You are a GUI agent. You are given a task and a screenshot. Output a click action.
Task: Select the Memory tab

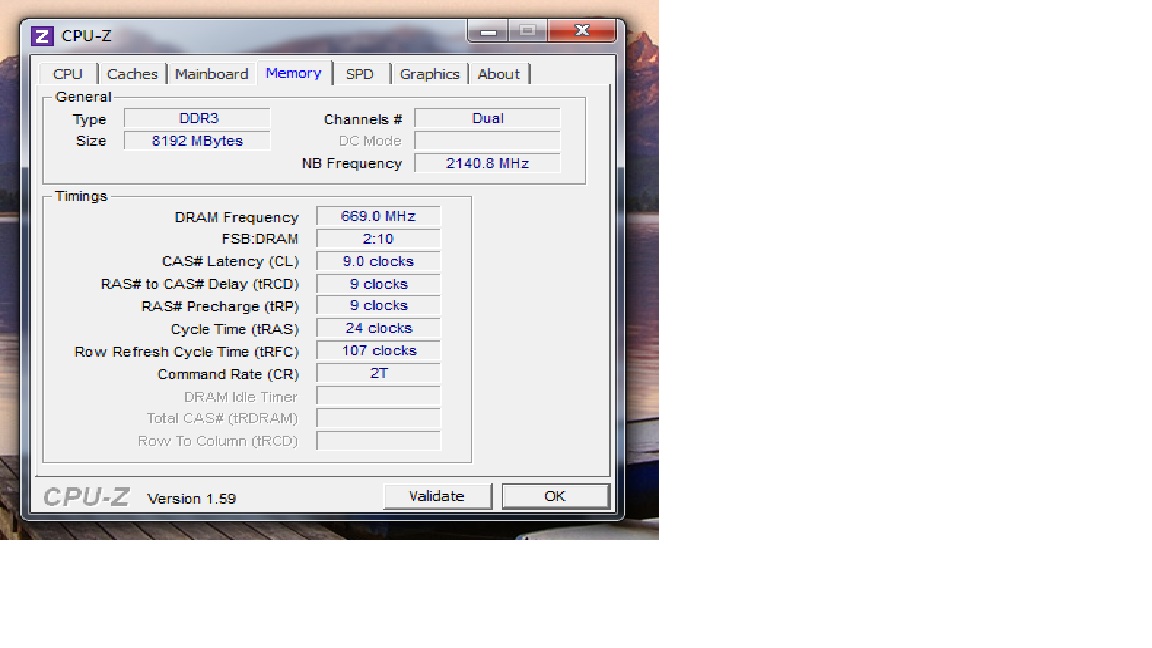[294, 73]
